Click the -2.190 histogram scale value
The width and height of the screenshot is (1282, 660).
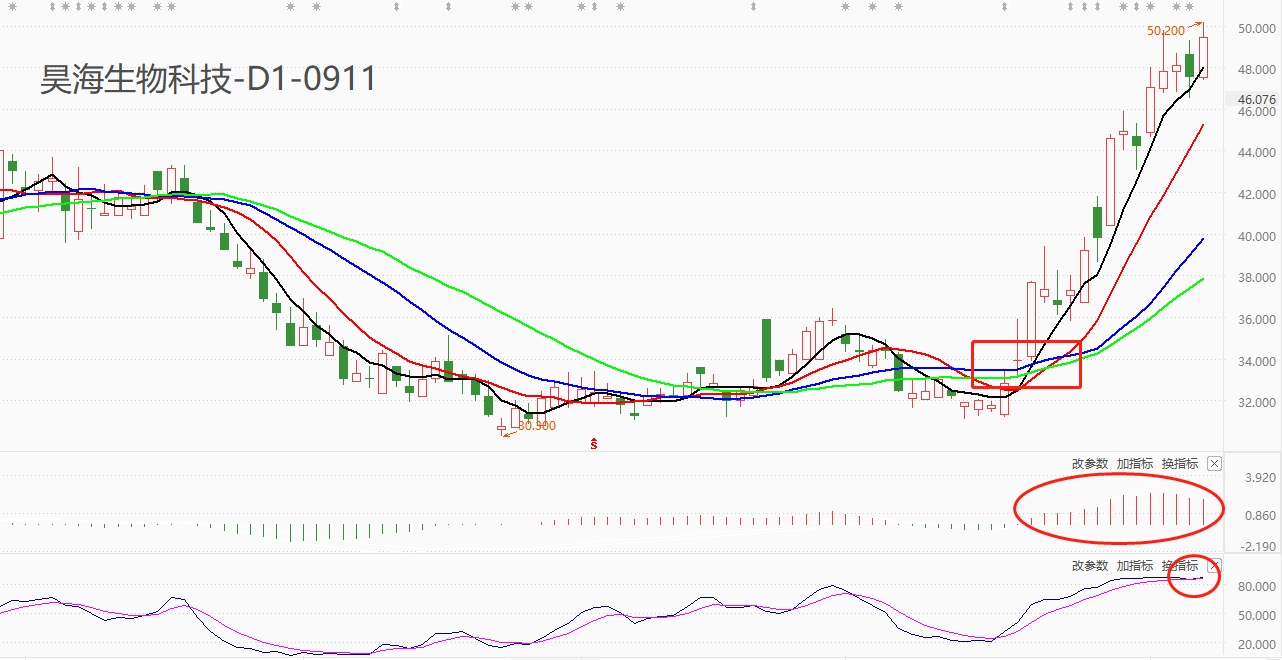(x=1258, y=547)
